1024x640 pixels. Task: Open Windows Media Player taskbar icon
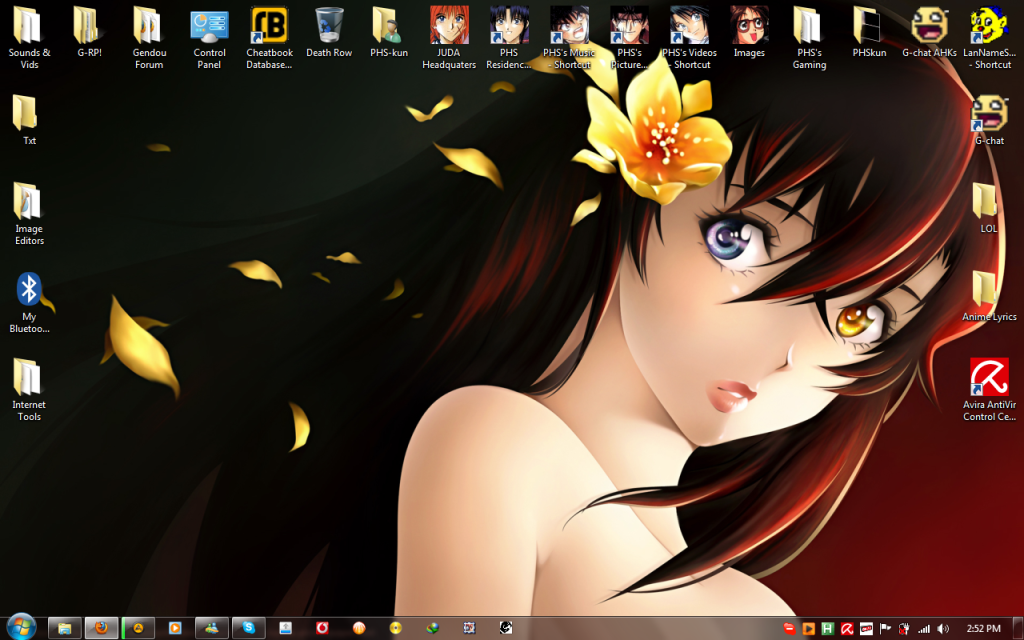point(174,628)
